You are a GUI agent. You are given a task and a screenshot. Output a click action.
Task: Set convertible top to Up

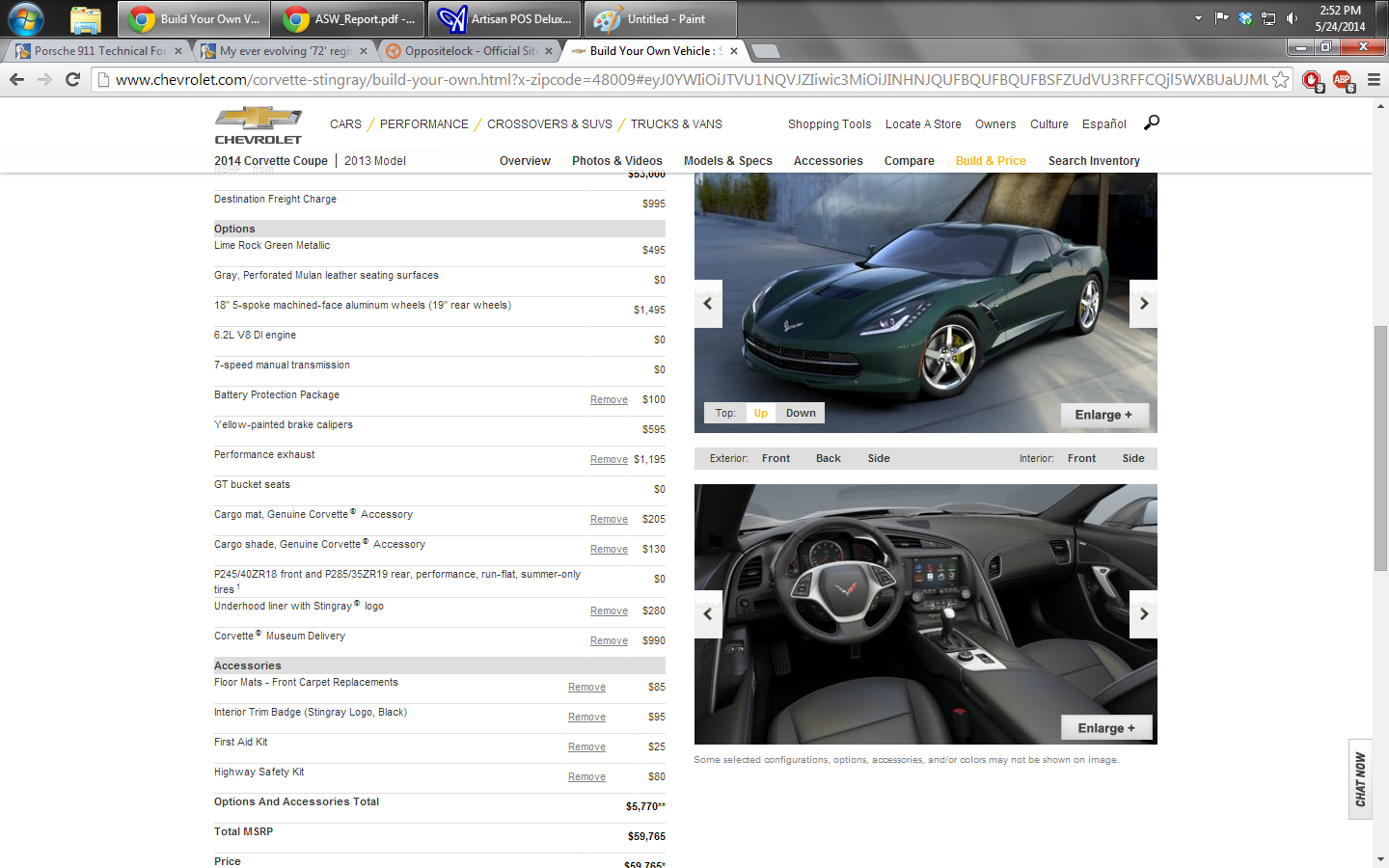pyautogui.click(x=761, y=413)
